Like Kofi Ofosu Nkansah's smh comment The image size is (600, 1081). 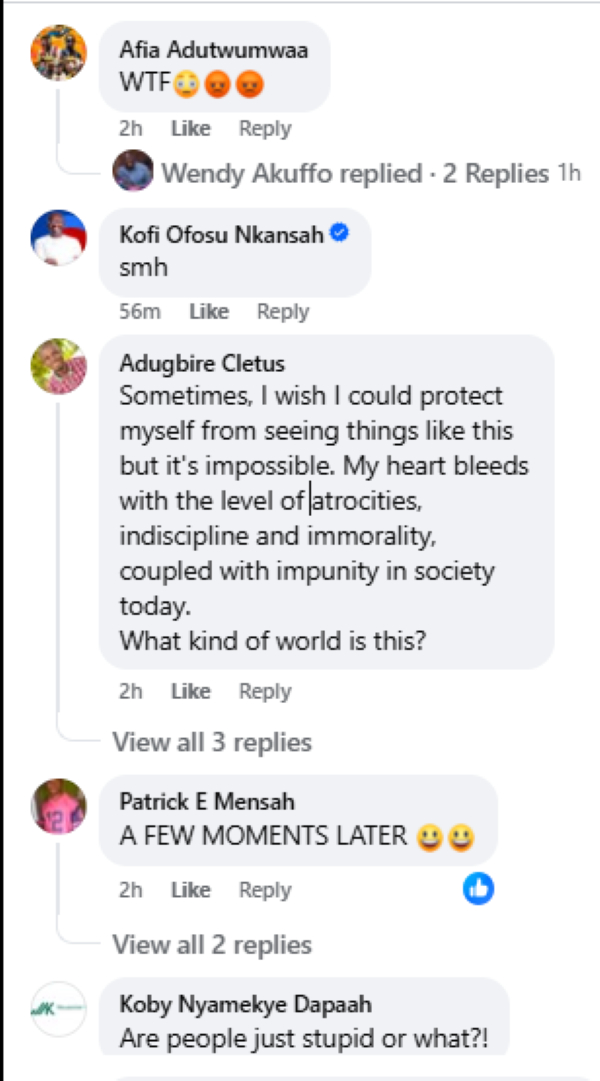209,312
